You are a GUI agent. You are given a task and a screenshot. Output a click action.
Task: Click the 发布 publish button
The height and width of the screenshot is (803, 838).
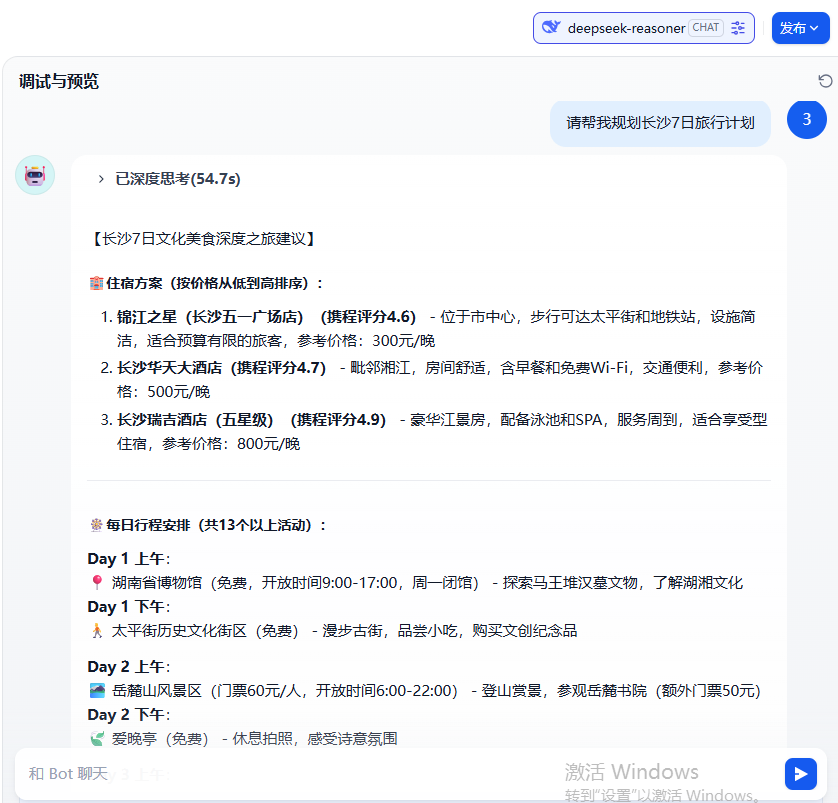pos(795,27)
